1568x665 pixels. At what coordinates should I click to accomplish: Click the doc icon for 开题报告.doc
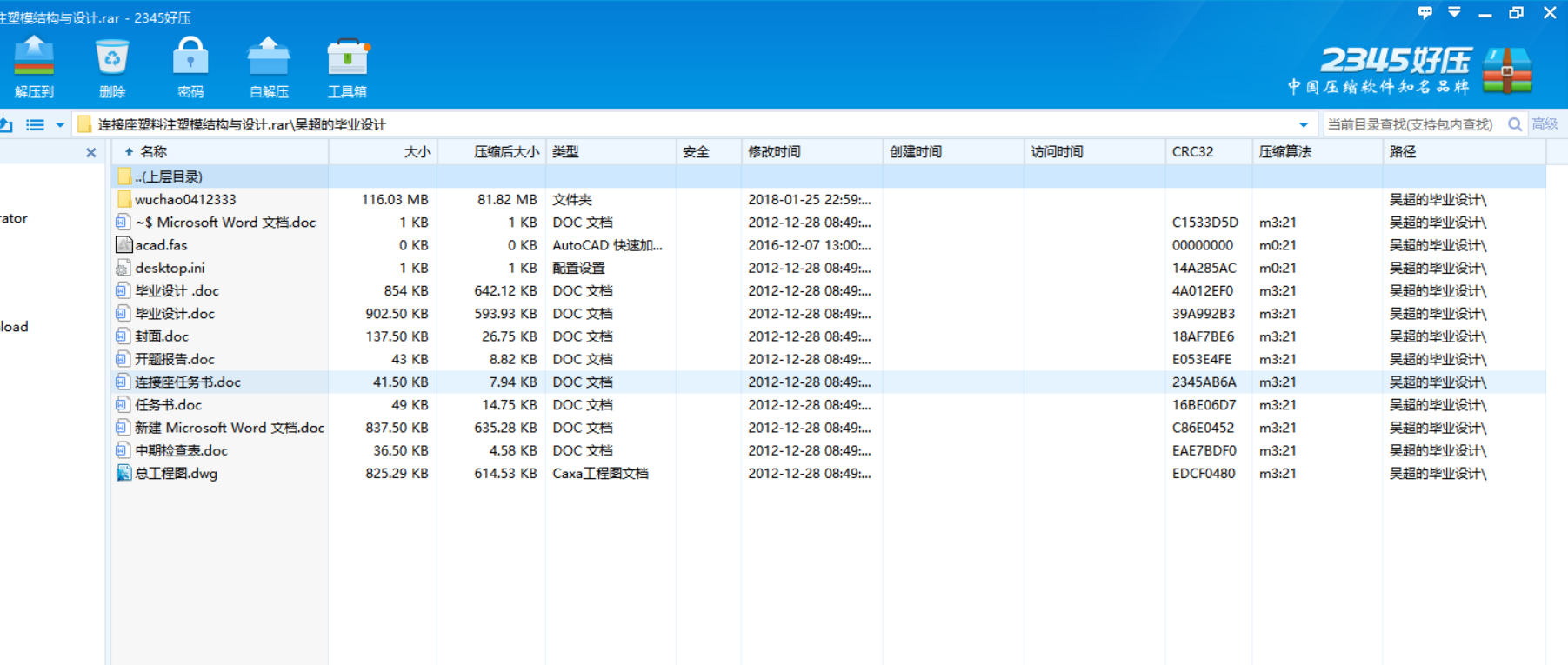[123, 359]
